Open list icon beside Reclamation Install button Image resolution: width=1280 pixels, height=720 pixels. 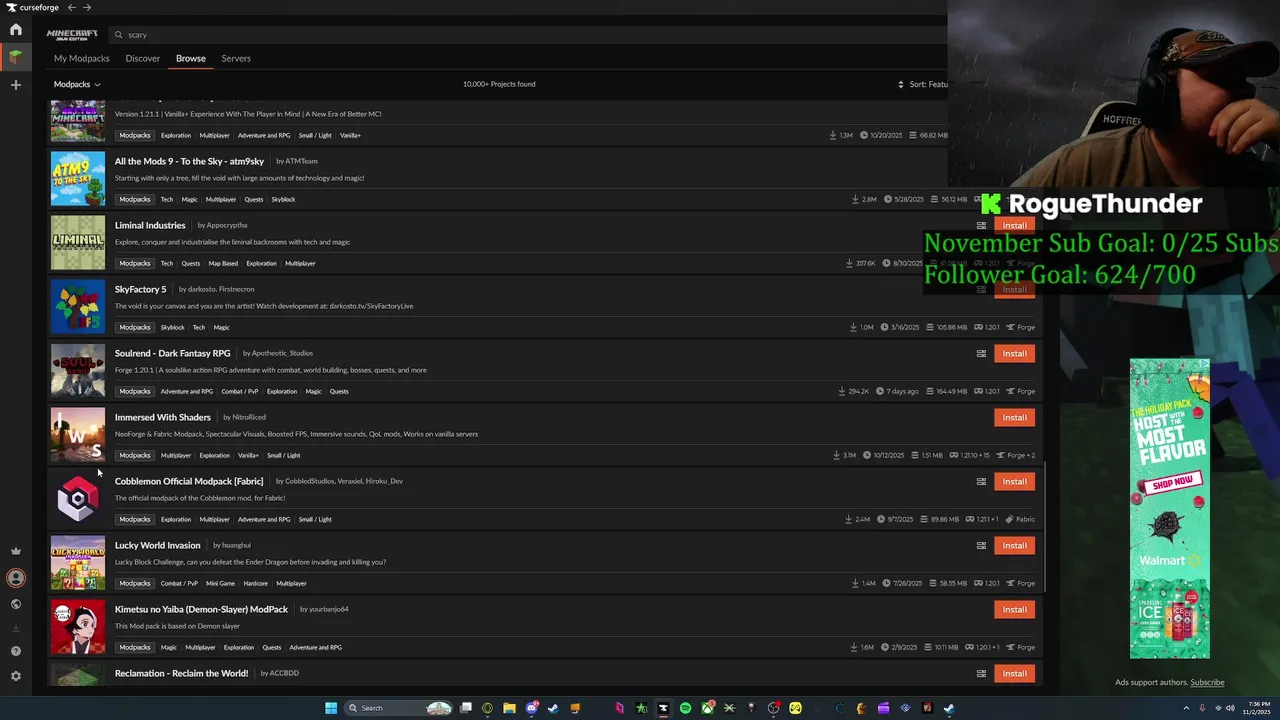click(x=981, y=673)
